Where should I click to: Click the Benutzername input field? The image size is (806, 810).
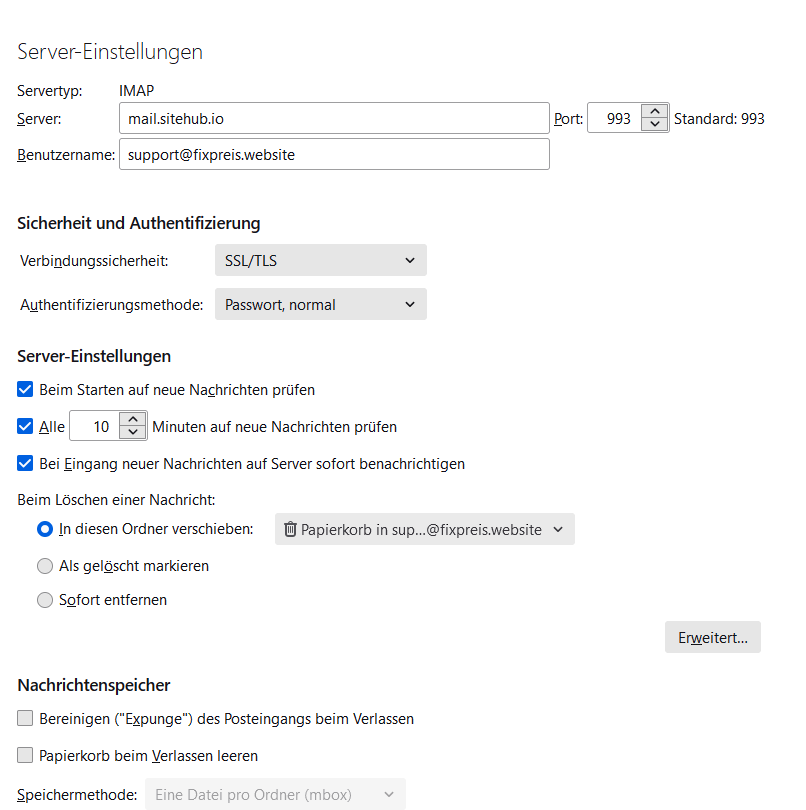point(334,155)
